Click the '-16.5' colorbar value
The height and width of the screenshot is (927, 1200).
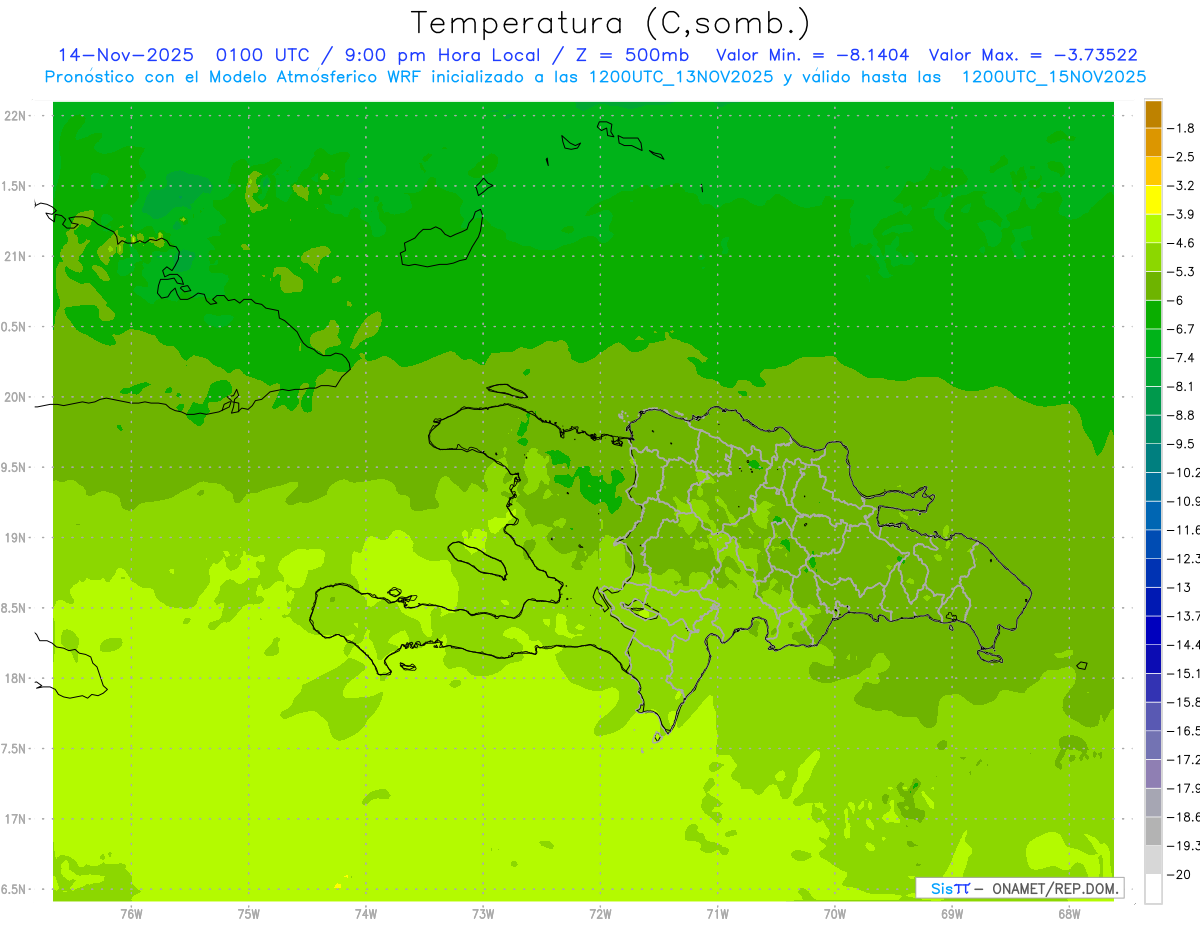1183,731
